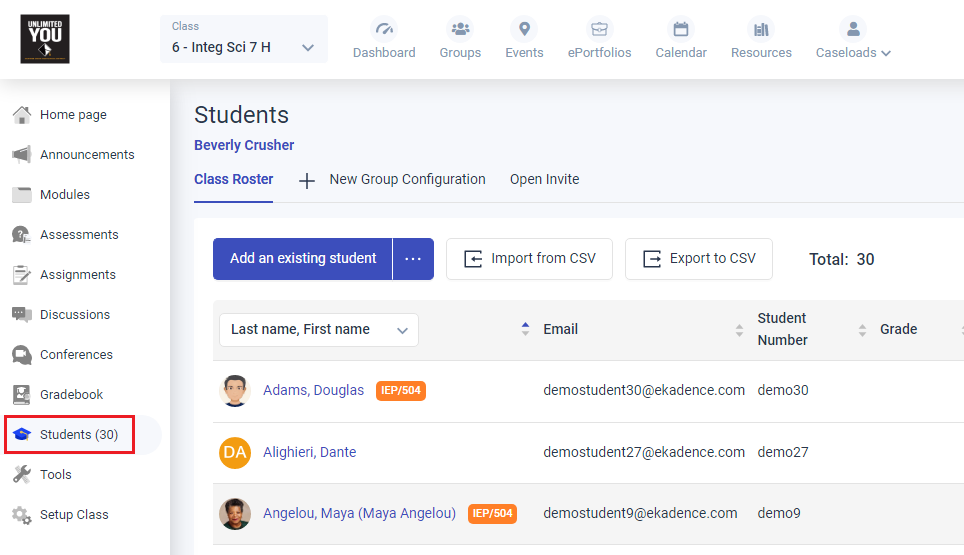Sort the Student Number column arrows

[x=863, y=330]
